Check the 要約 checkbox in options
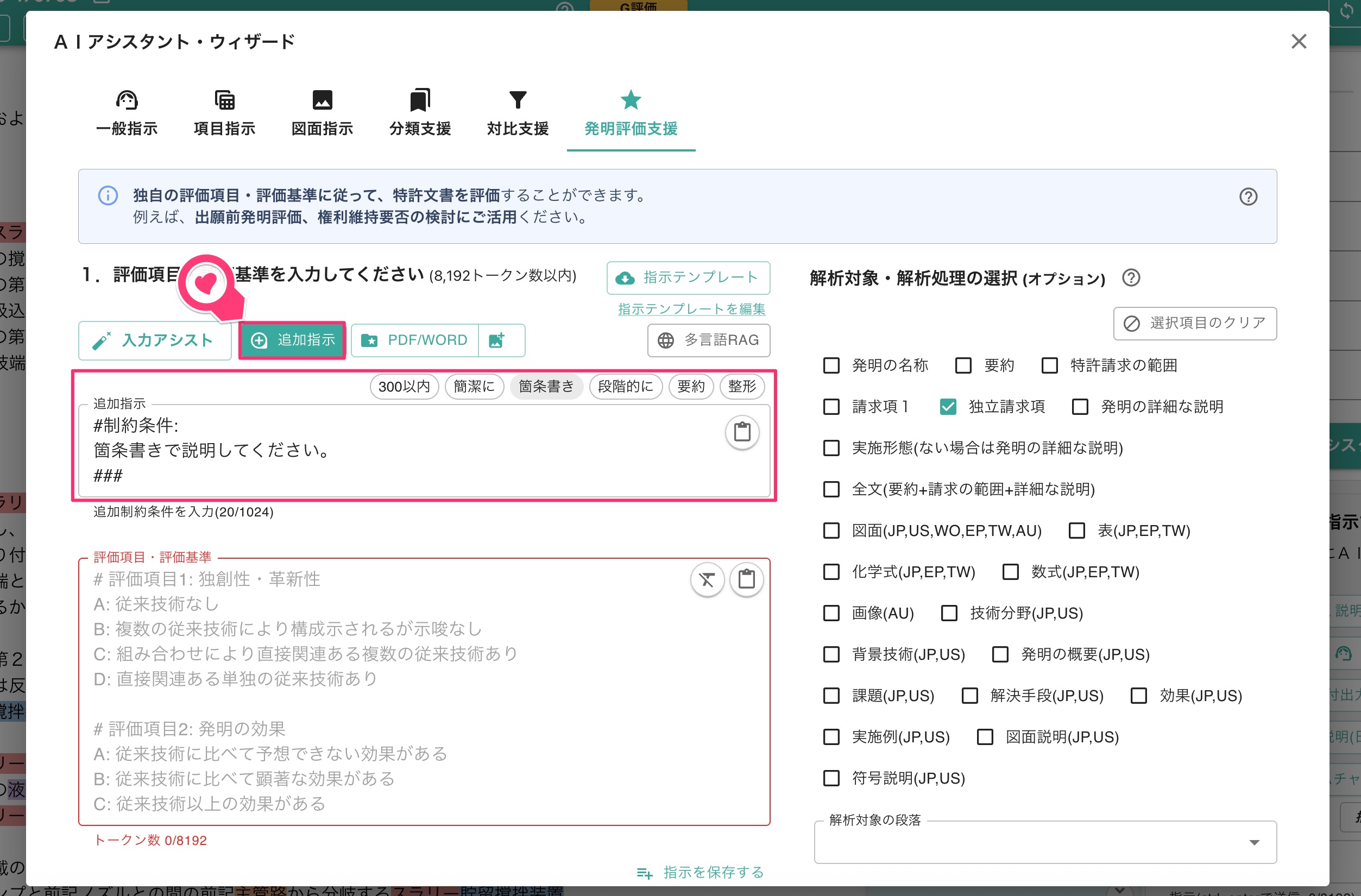Viewport: 1361px width, 896px height. [963, 365]
